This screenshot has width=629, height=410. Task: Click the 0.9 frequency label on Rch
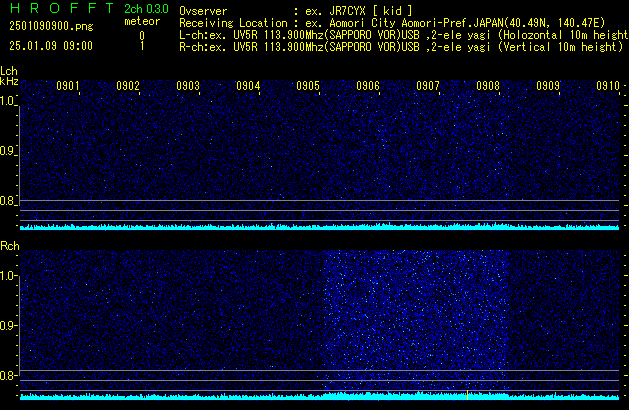coord(7,326)
